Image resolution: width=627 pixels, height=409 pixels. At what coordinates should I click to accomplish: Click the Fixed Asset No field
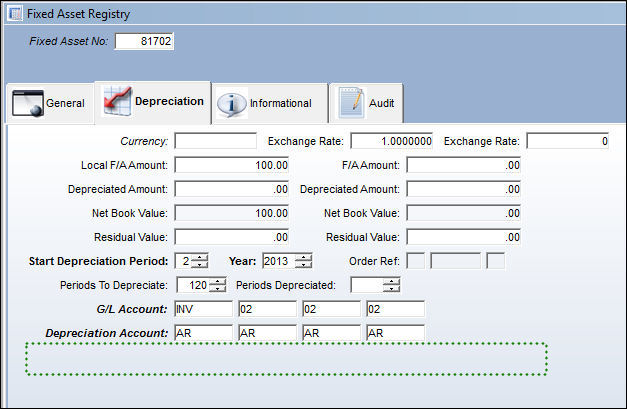click(144, 41)
